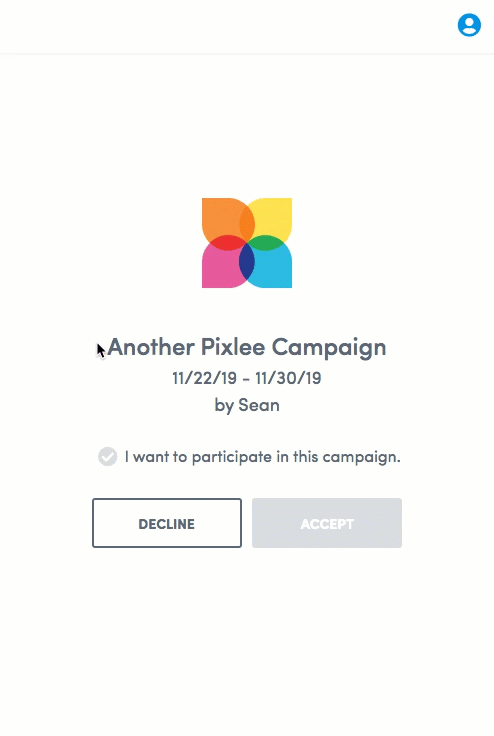494x736 pixels.
Task: Click the empty top header bar
Action: point(225,26)
